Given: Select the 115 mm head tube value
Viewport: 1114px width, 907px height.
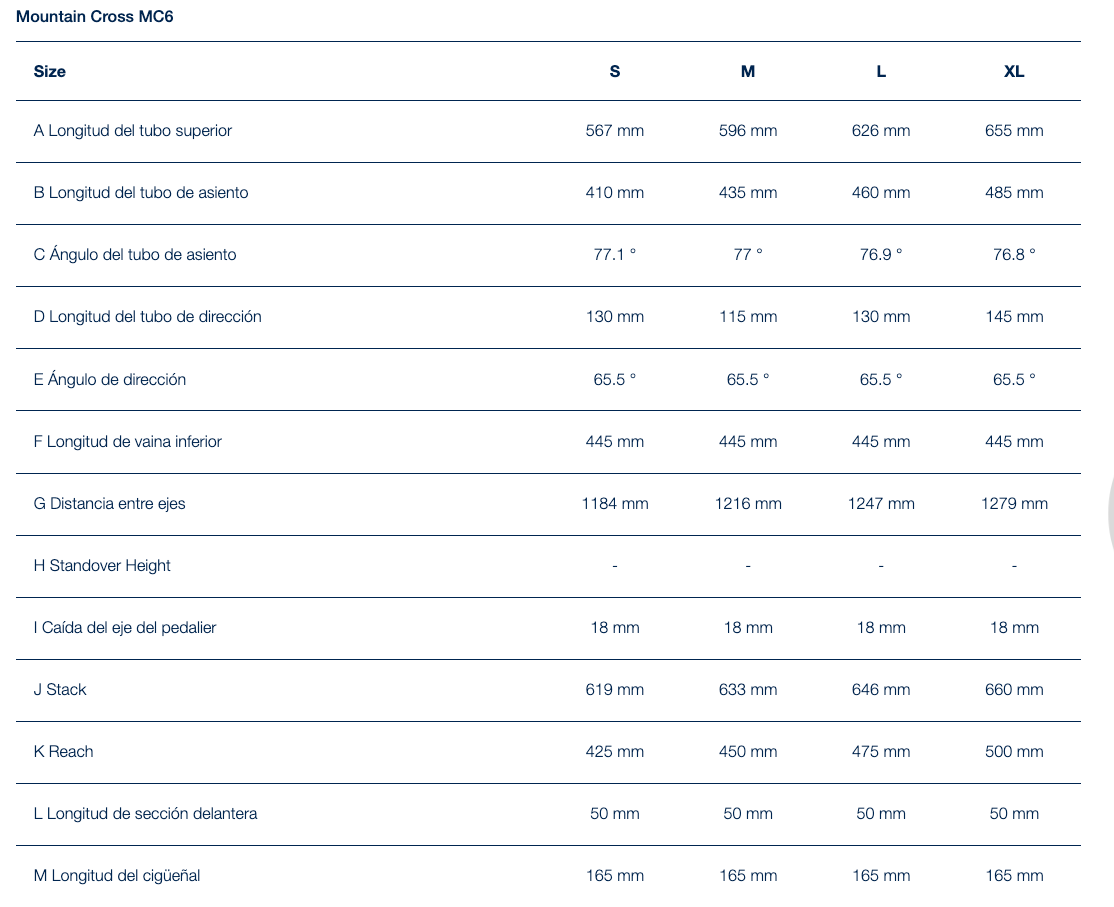Looking at the screenshot, I should click(x=748, y=317).
